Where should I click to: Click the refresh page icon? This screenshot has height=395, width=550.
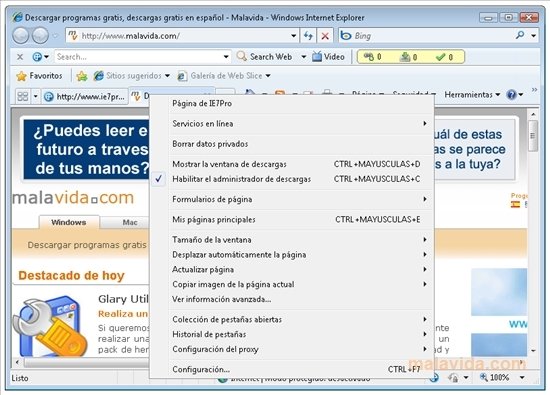coord(308,36)
